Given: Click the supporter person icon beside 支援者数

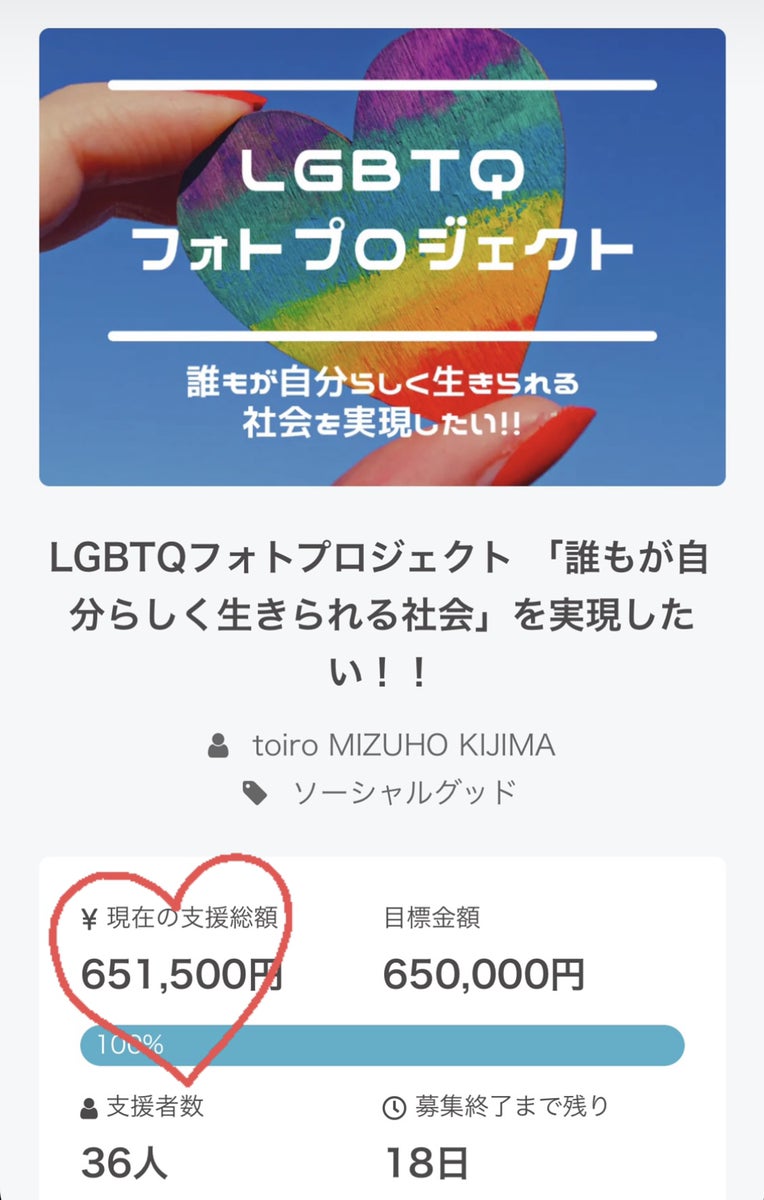Looking at the screenshot, I should click(89, 1107).
